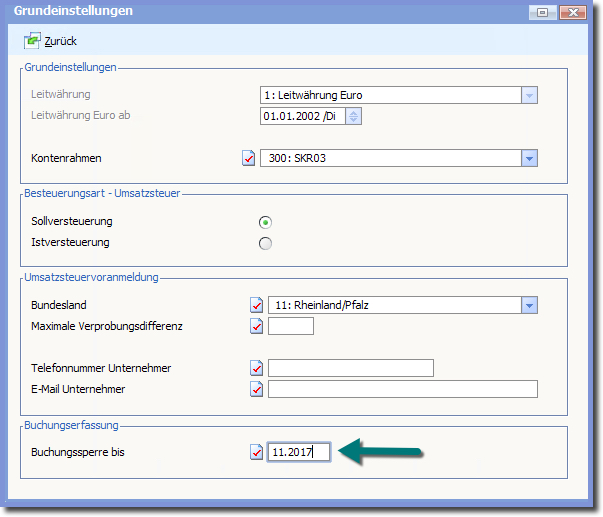Click into the E-Mail Unternehmer field
The height and width of the screenshot is (517, 603).
point(402,389)
